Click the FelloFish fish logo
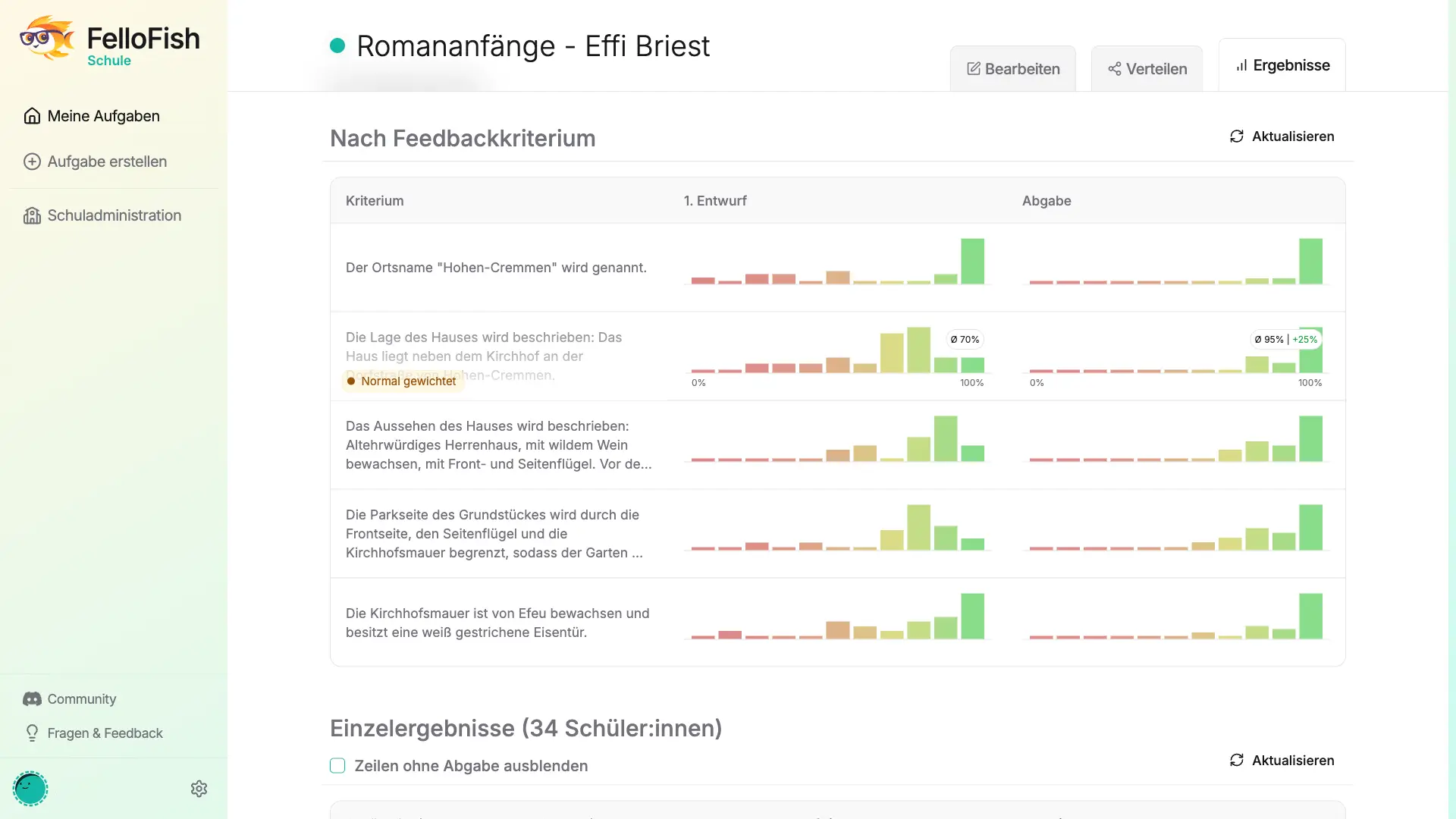 (47, 37)
